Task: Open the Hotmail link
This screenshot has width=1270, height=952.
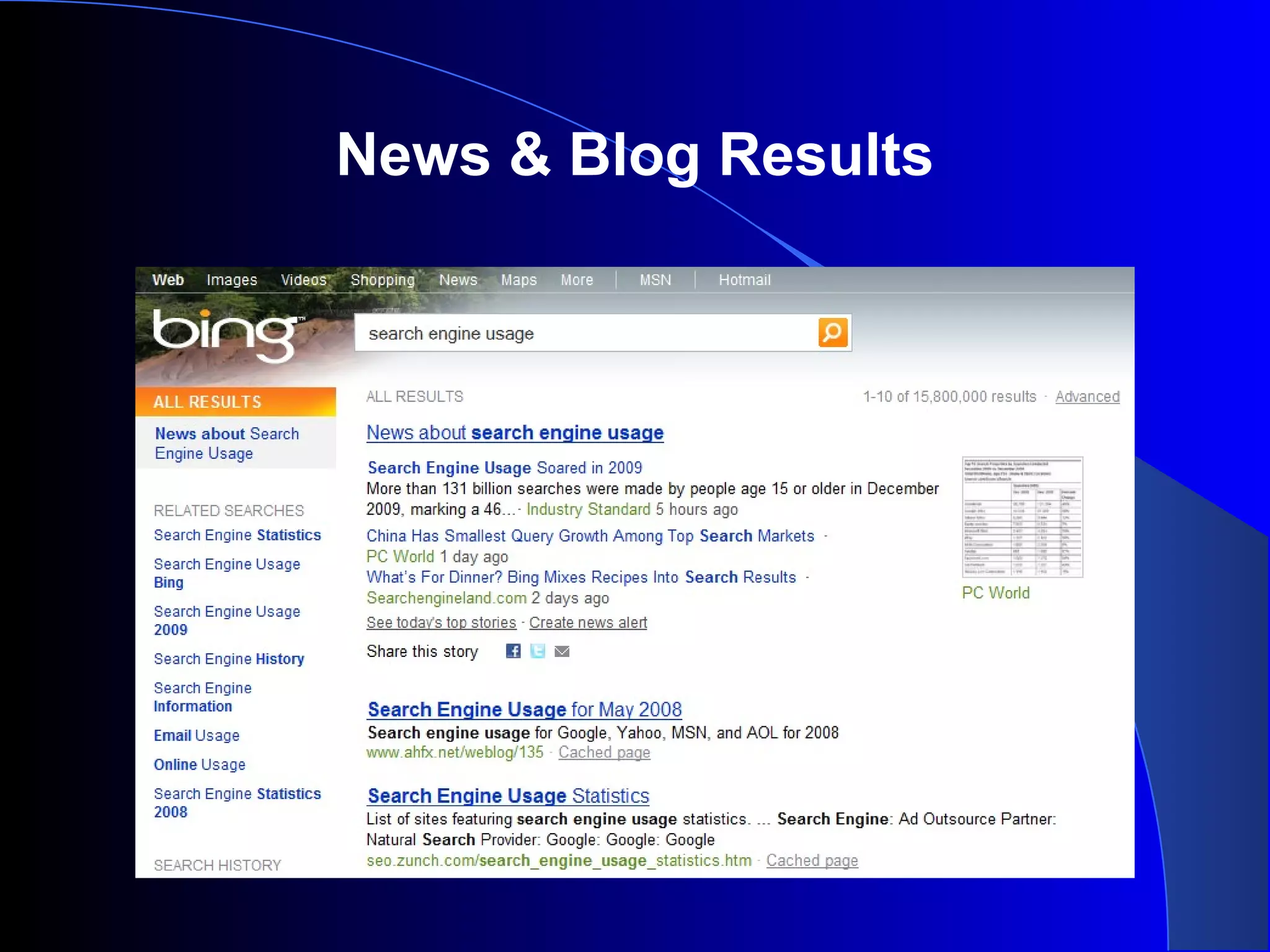Action: [x=745, y=280]
